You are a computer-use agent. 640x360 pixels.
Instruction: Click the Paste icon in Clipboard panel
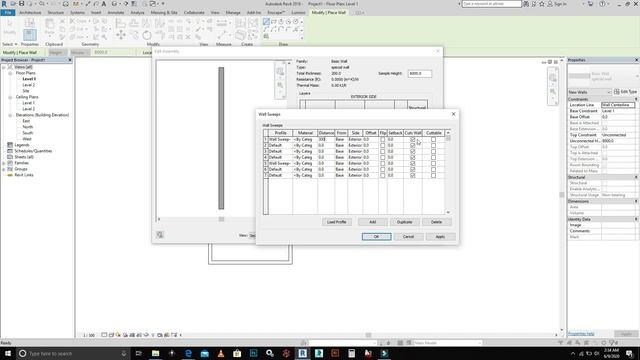(x=50, y=26)
